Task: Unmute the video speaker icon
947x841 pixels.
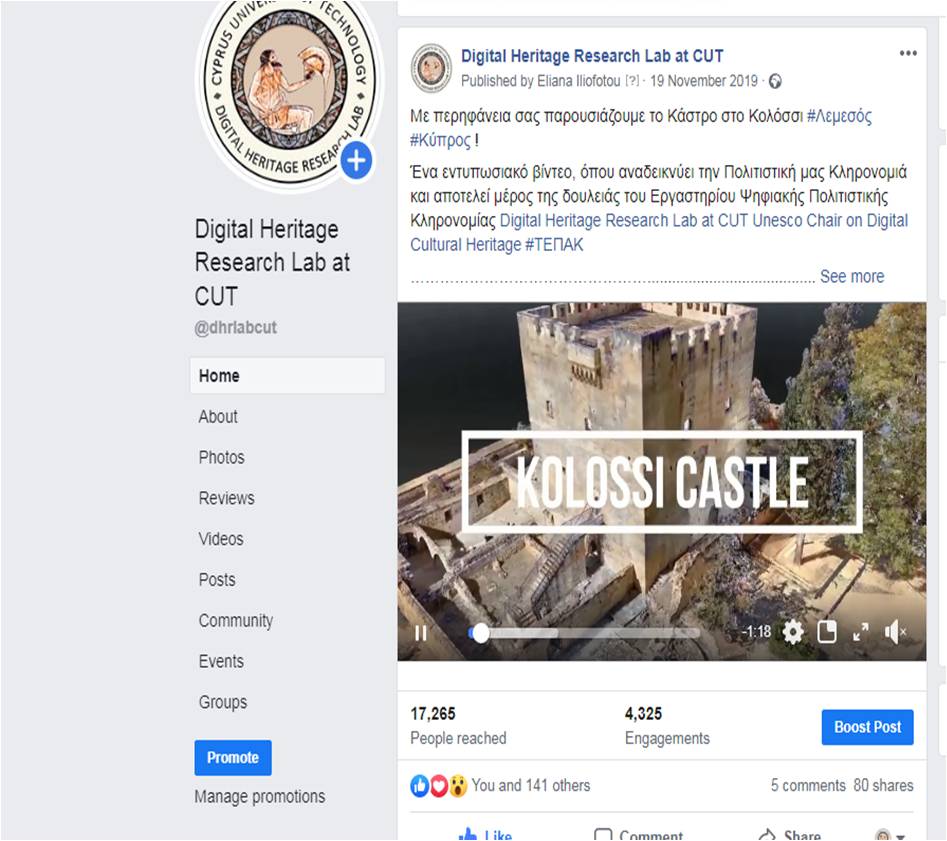Action: pos(895,633)
